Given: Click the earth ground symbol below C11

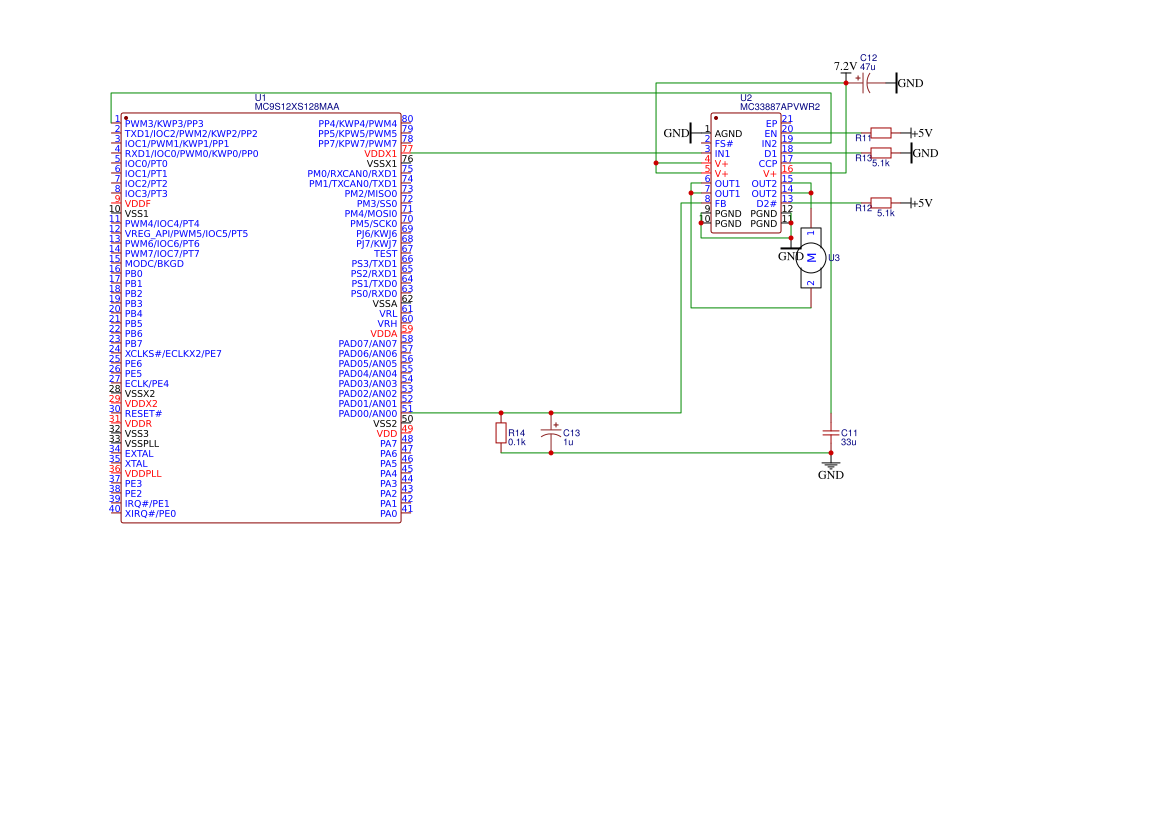Looking at the screenshot, I should [830, 464].
